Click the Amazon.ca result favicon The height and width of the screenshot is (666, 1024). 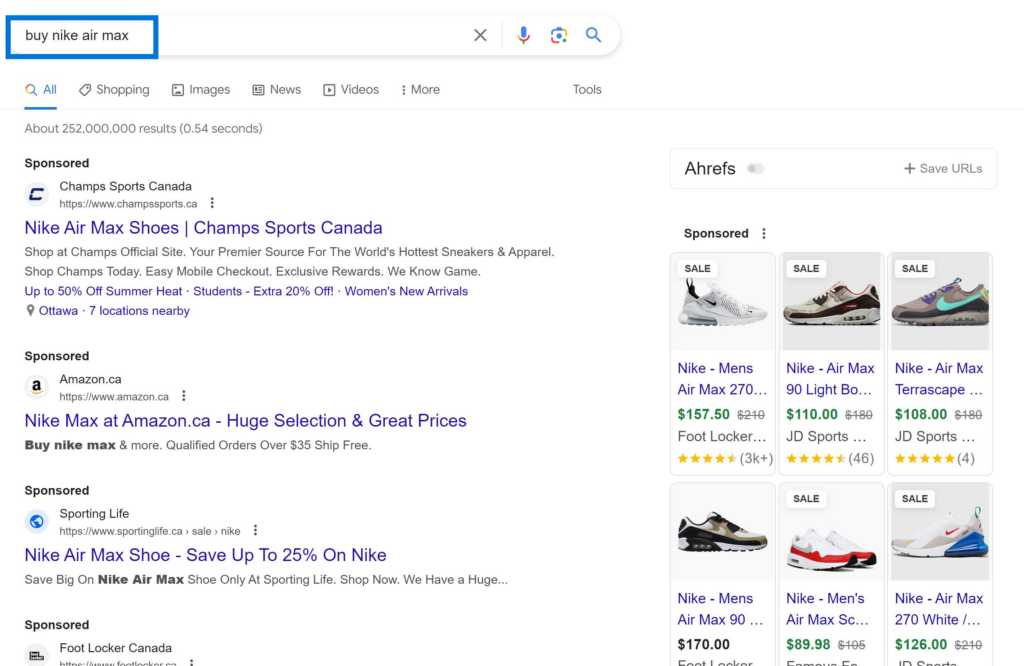[x=36, y=387]
